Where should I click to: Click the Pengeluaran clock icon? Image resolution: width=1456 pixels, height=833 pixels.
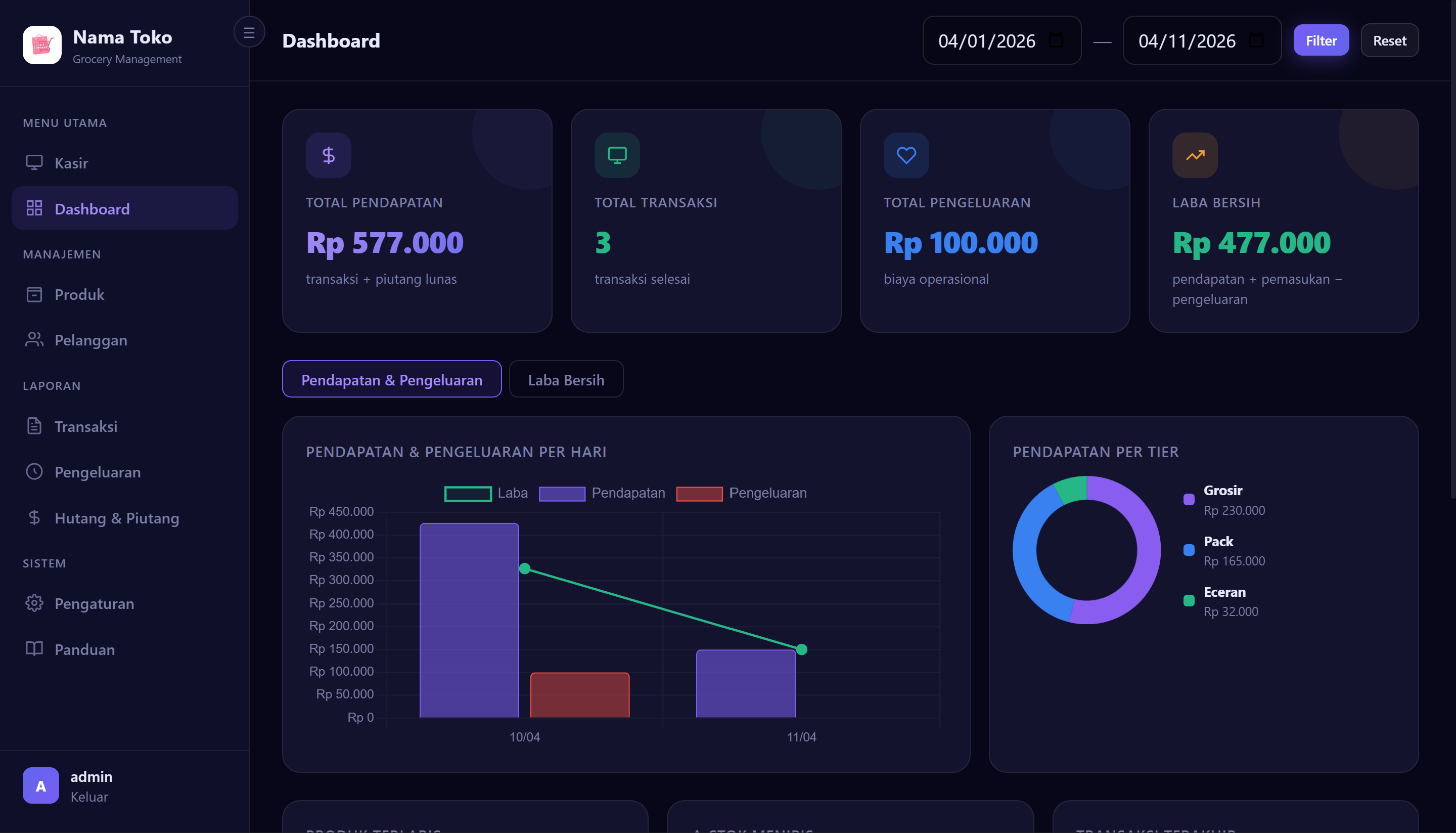coord(34,471)
